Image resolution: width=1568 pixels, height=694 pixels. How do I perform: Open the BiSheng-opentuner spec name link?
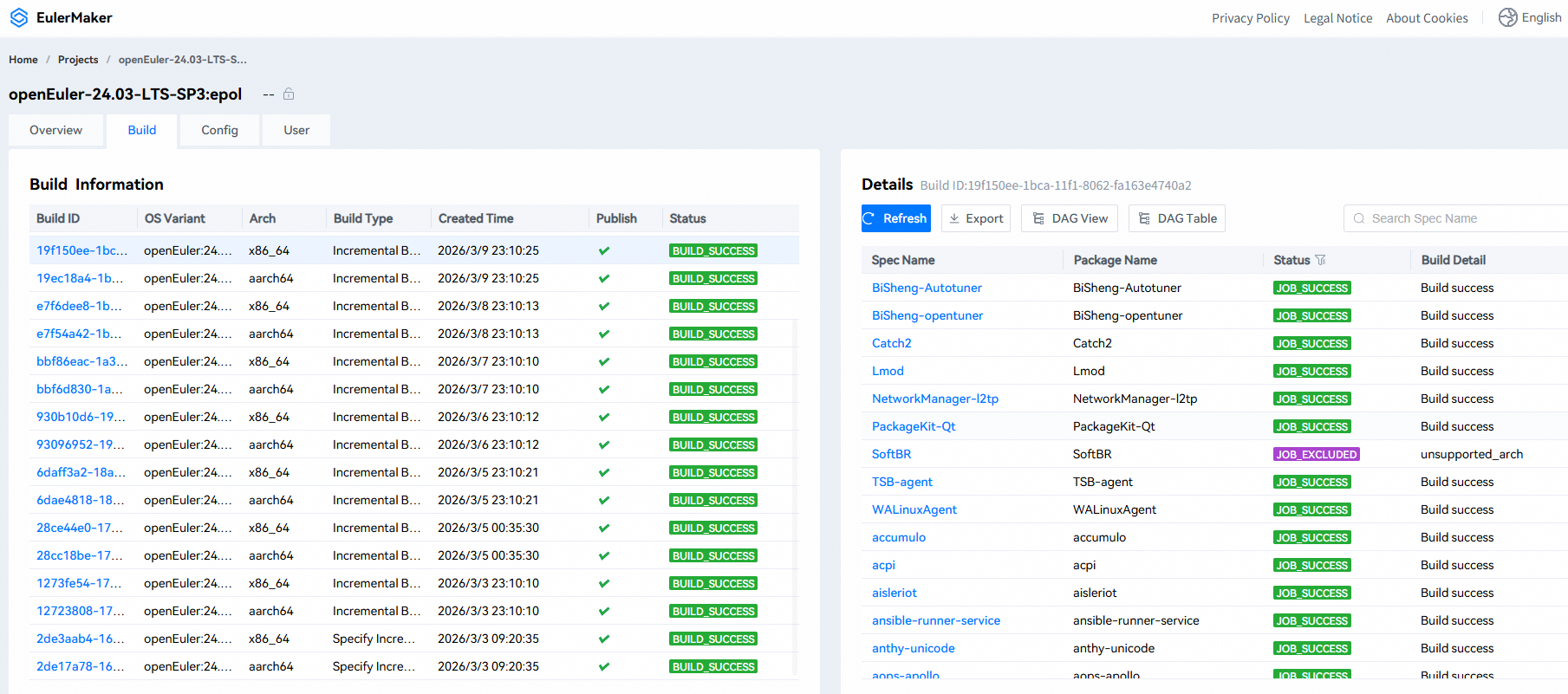(x=927, y=315)
